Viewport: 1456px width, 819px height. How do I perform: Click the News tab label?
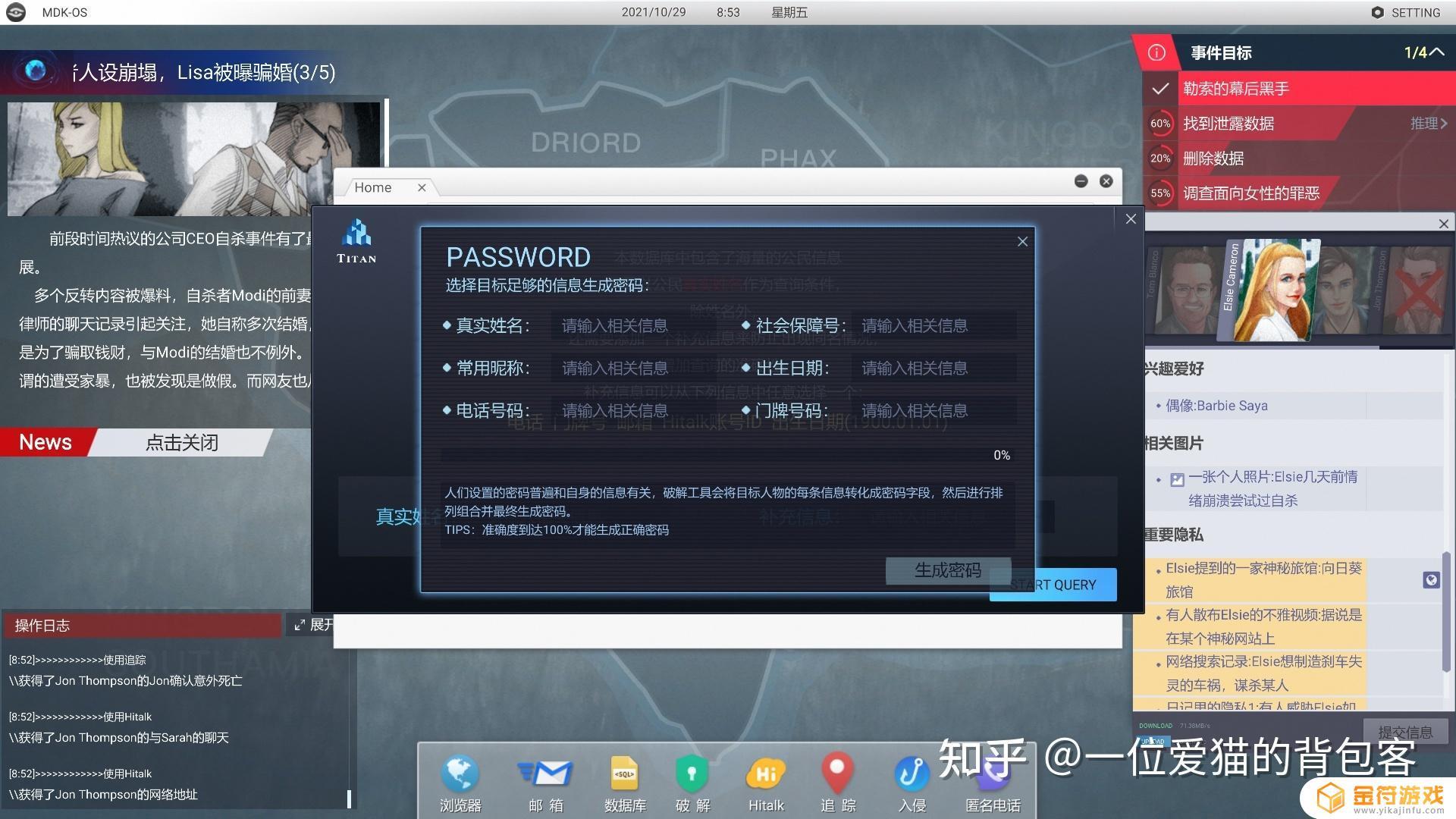point(45,442)
